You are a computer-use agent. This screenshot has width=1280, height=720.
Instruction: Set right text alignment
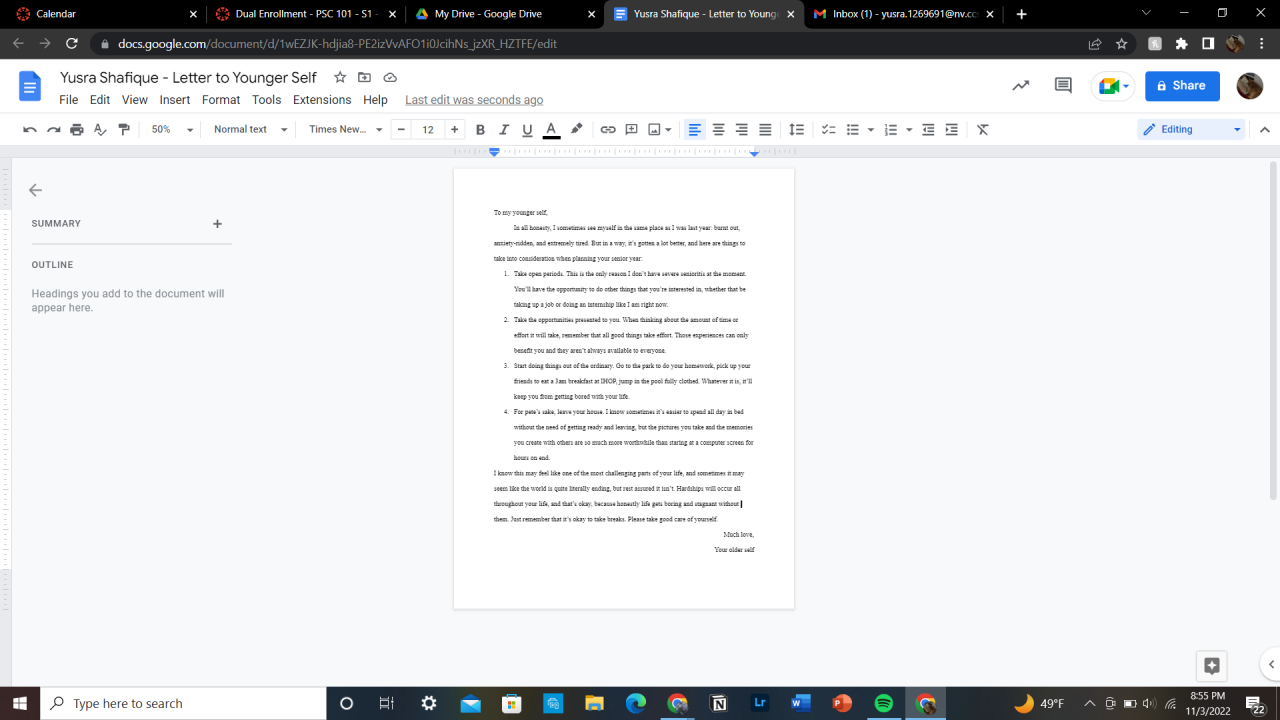(x=742, y=129)
